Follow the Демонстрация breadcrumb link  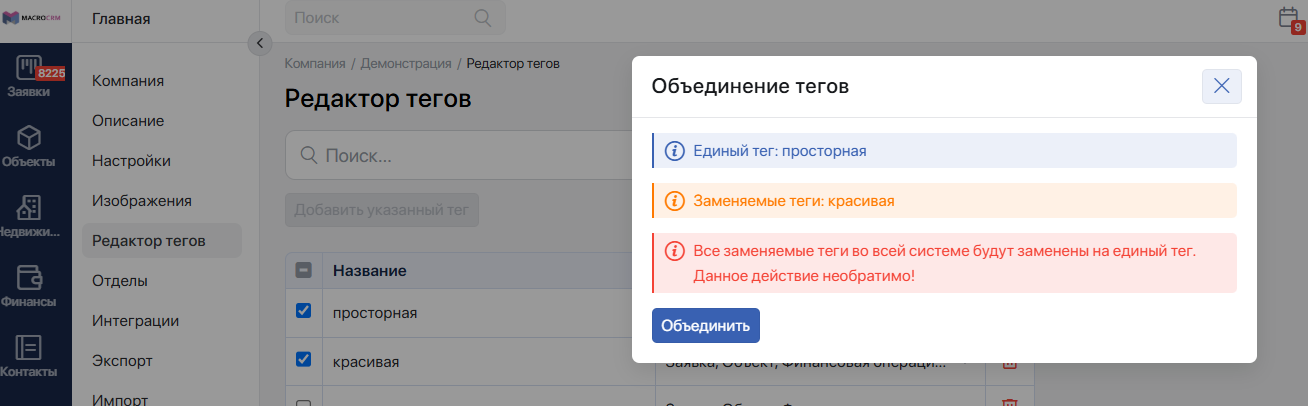[406, 64]
